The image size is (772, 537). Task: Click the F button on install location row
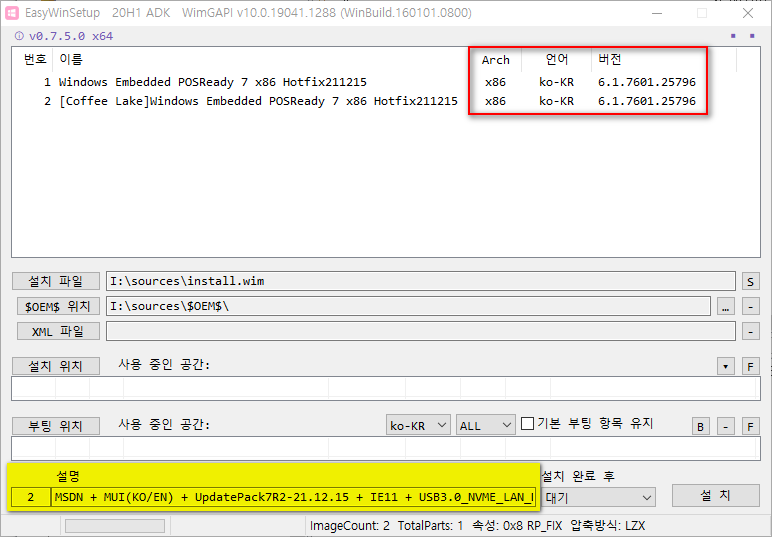tap(750, 366)
